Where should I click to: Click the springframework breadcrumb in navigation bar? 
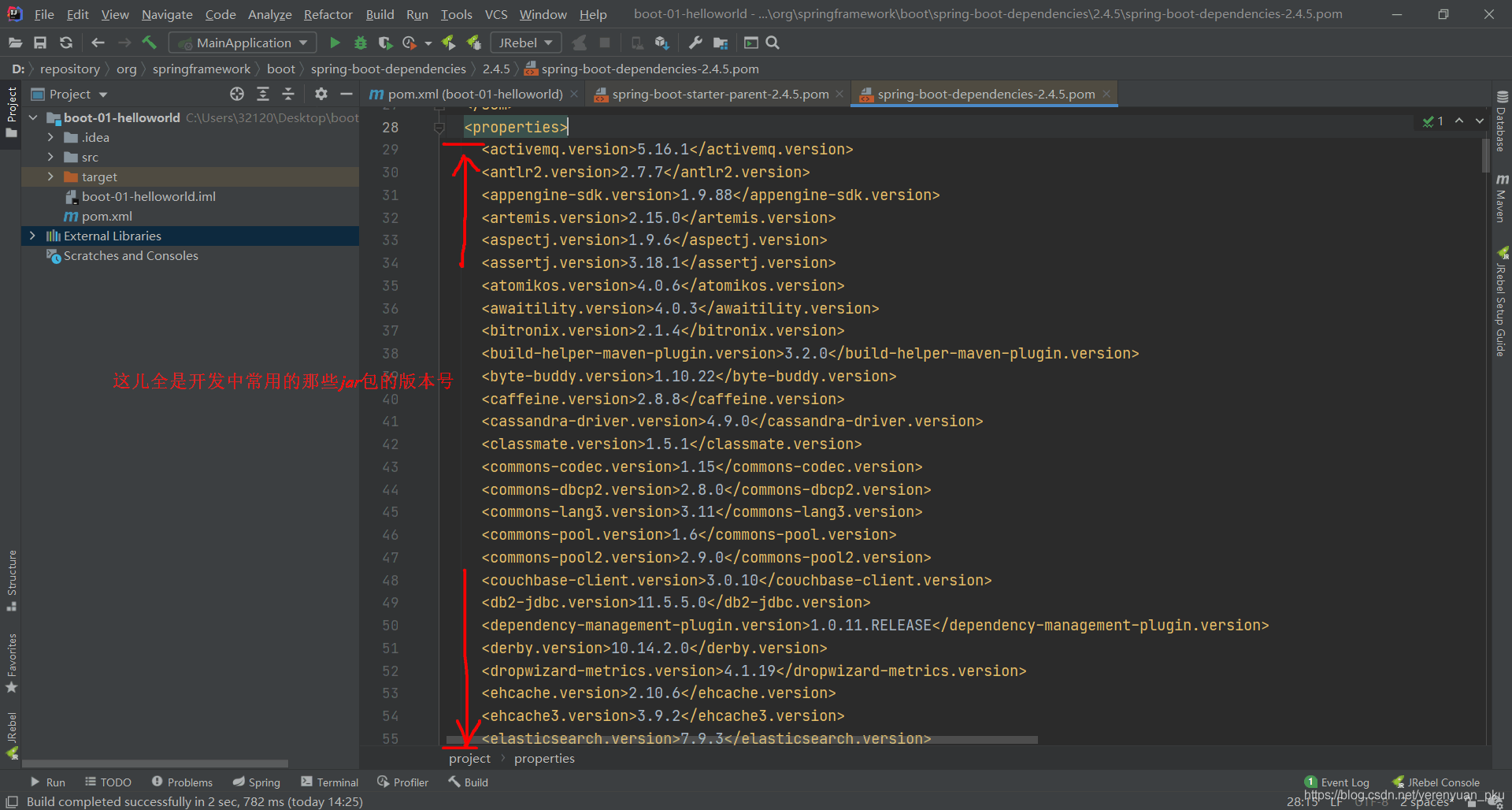[x=201, y=69]
